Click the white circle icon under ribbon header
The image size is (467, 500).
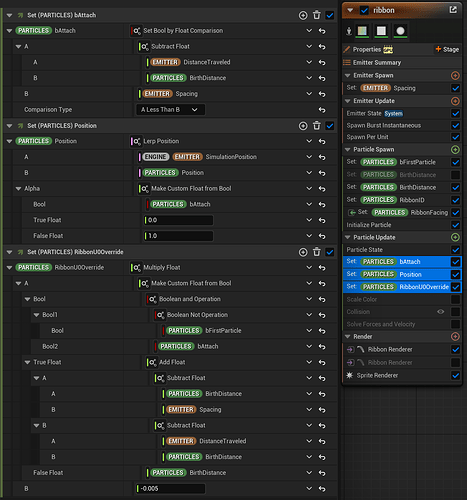(400, 31)
